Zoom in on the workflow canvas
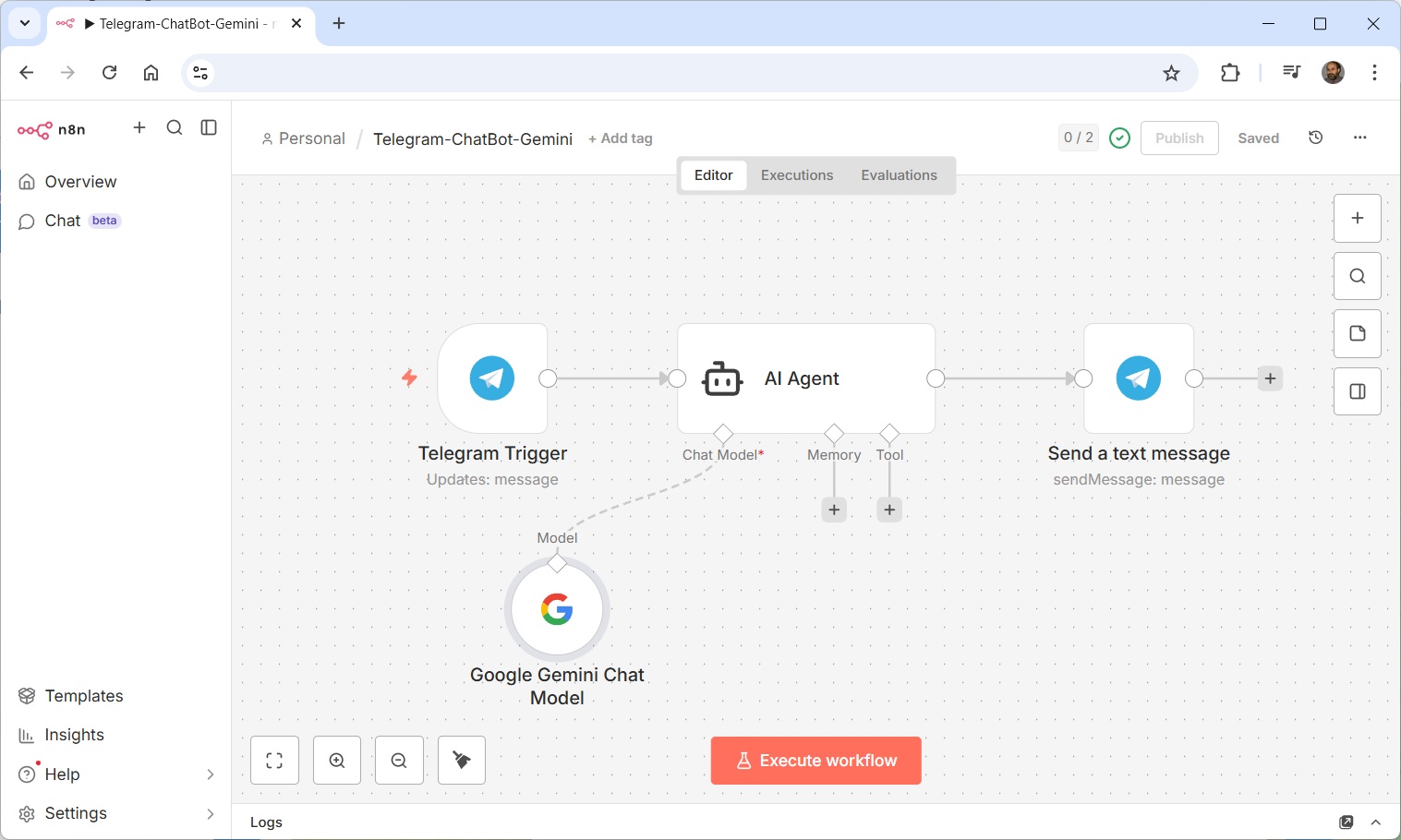 coord(337,761)
